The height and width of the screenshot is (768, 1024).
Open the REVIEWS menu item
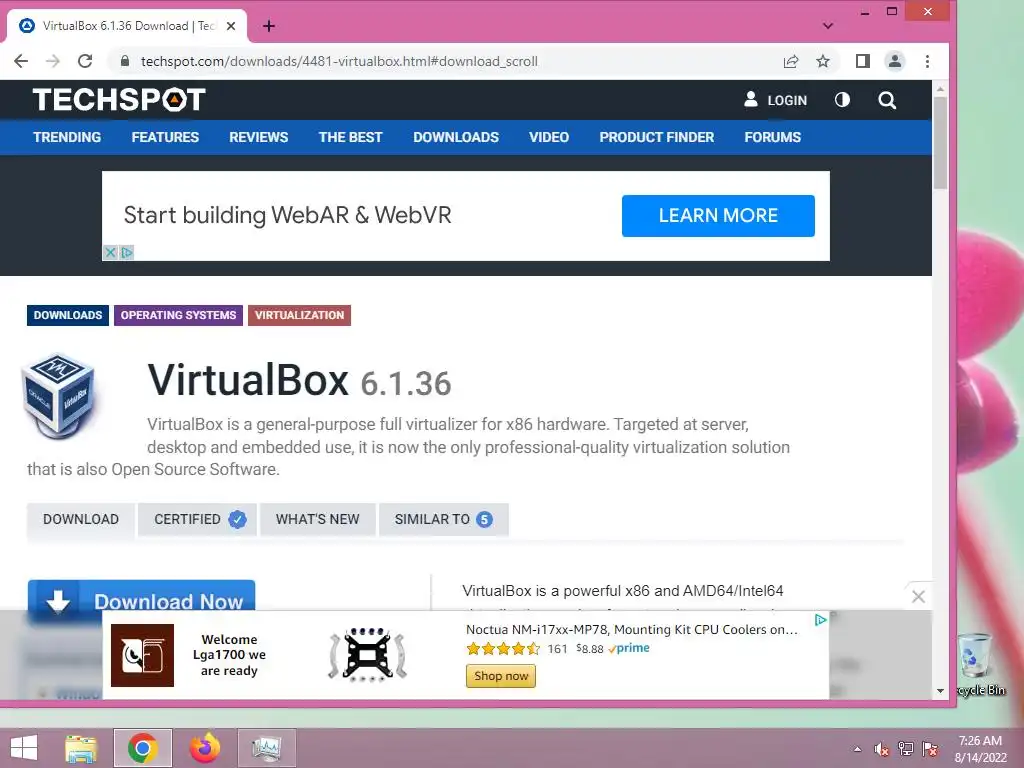coord(259,137)
